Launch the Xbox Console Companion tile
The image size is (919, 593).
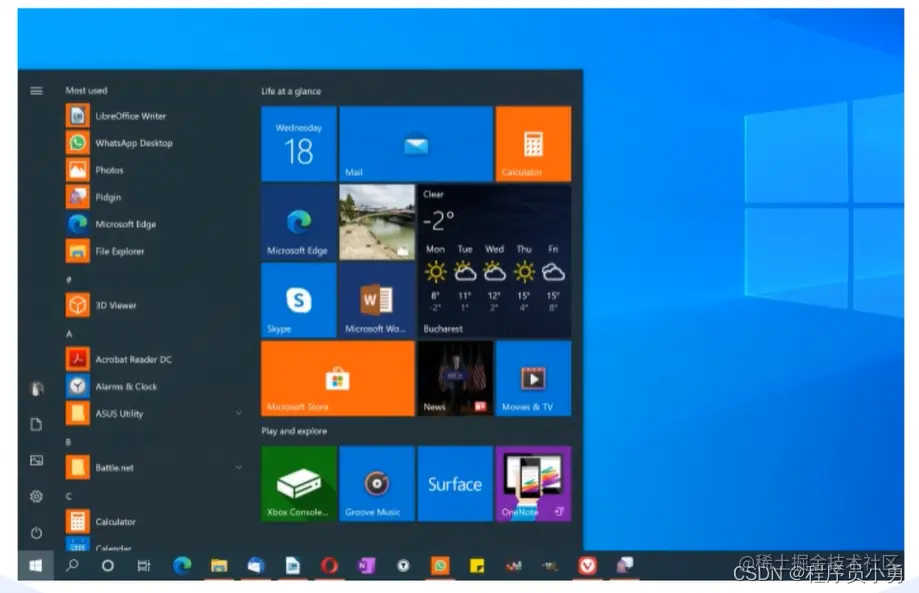299,483
